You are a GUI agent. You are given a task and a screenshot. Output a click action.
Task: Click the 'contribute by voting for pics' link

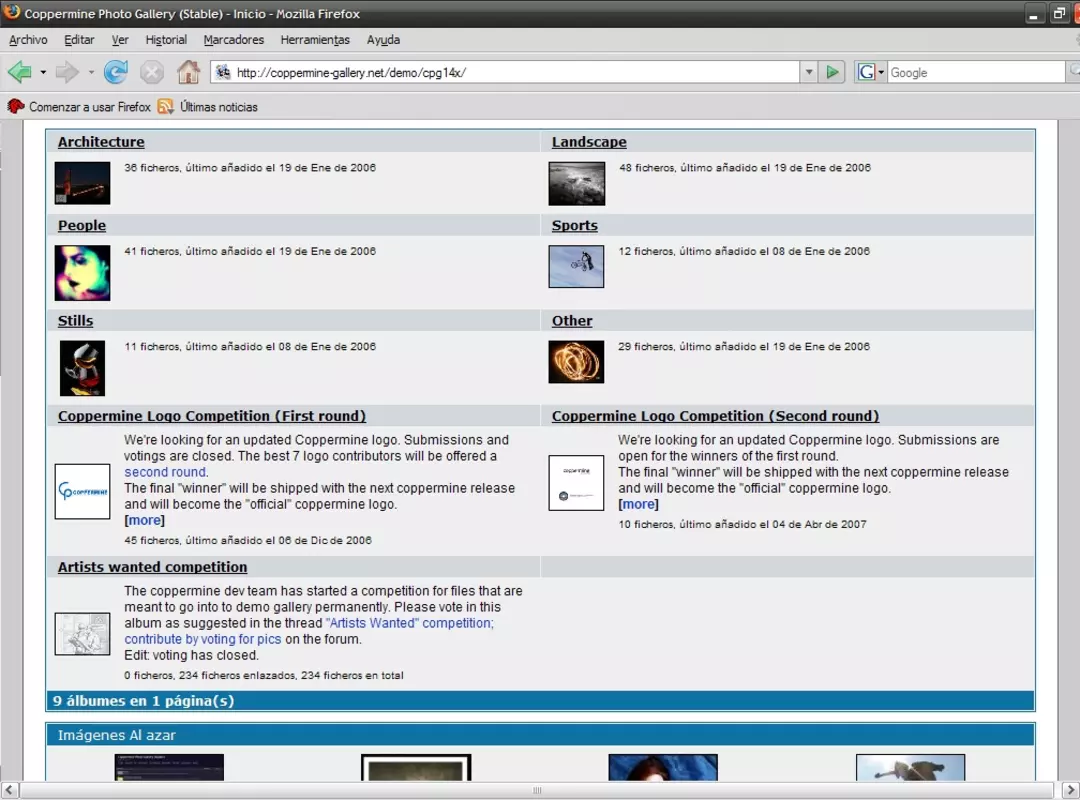coord(202,639)
